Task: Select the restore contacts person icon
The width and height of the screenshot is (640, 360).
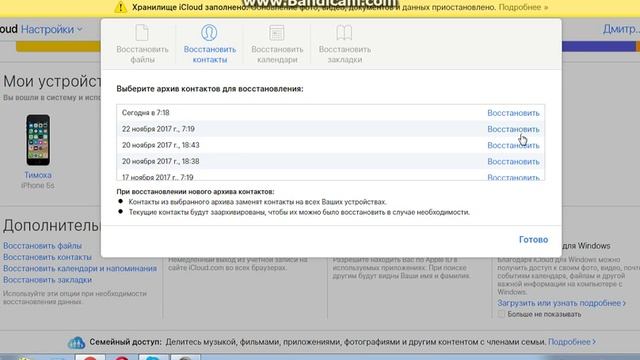Action: click(x=209, y=33)
